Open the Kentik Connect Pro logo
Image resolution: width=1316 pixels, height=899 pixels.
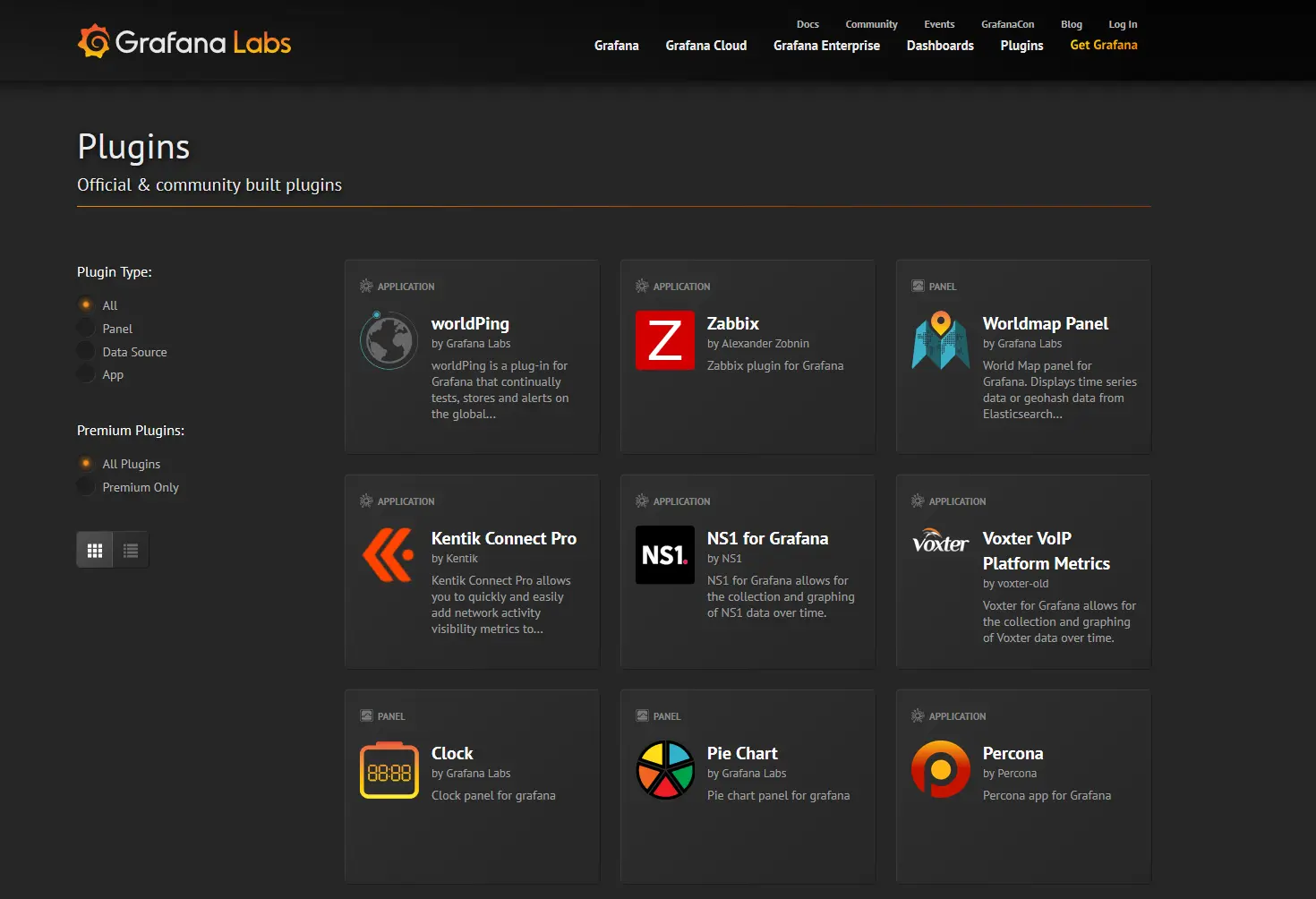[x=389, y=555]
